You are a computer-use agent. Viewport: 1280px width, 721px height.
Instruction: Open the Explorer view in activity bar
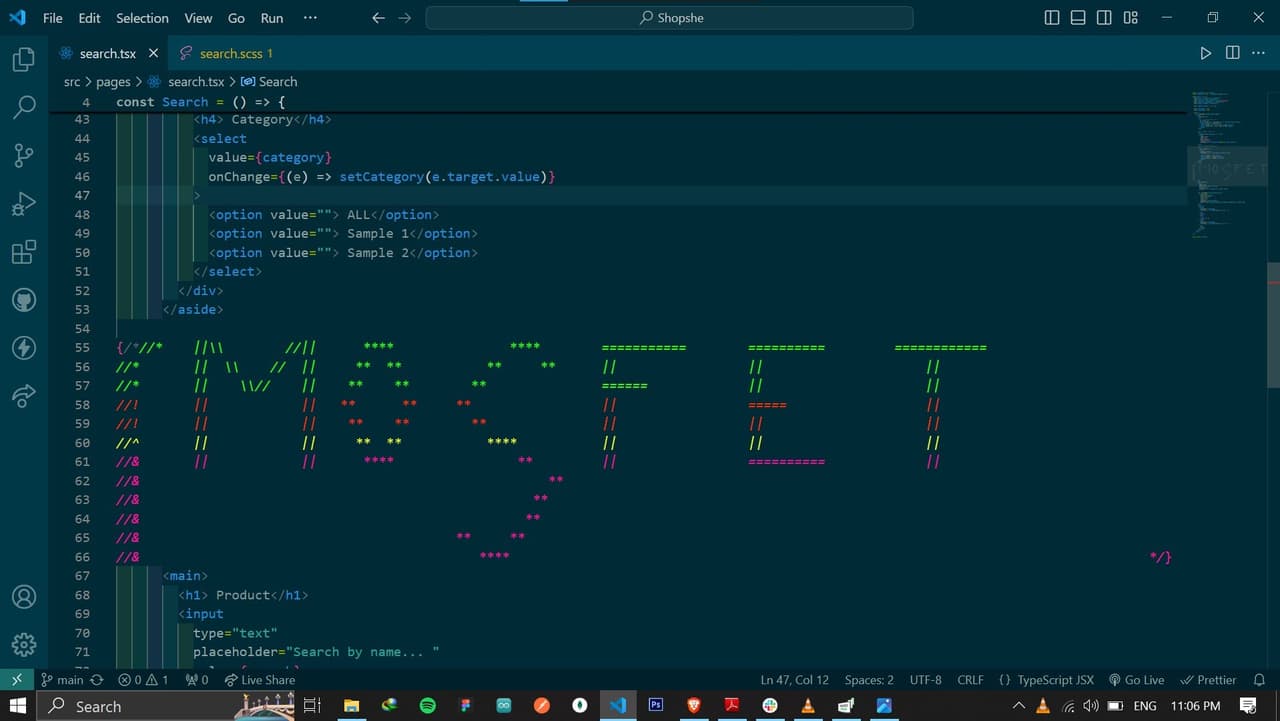24,60
